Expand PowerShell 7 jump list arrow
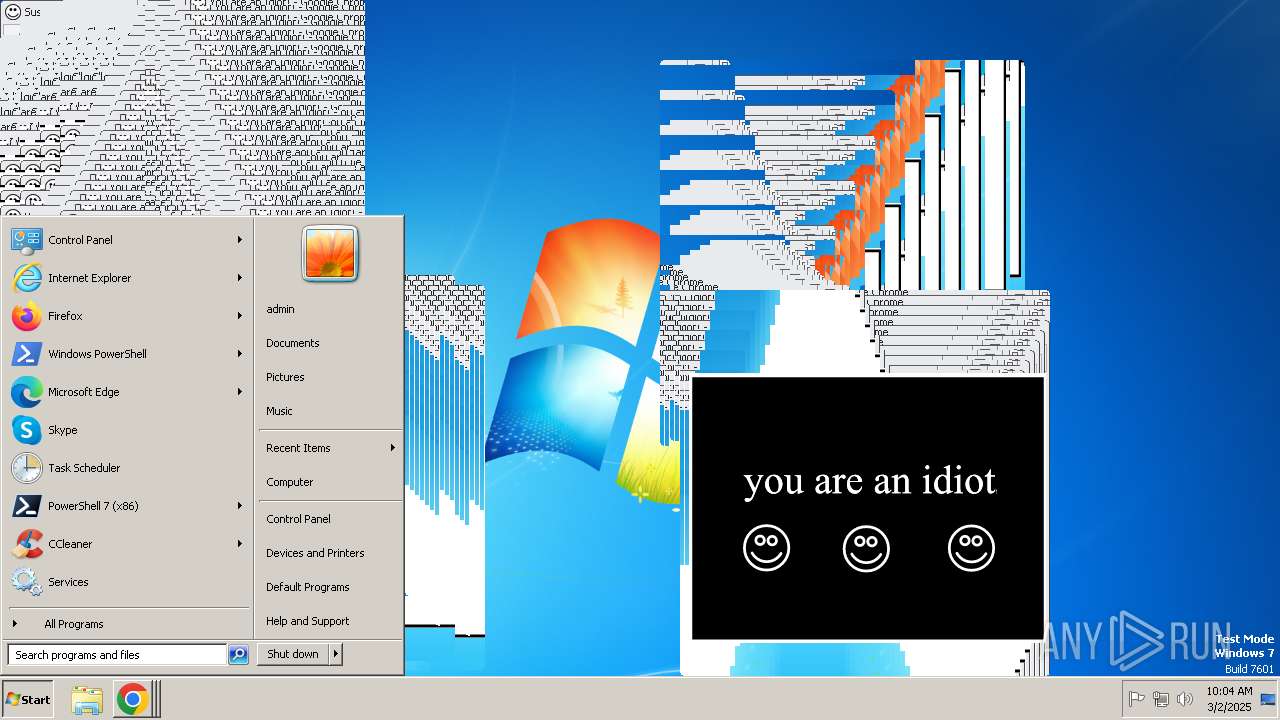The image size is (1280, 720). coord(240,506)
